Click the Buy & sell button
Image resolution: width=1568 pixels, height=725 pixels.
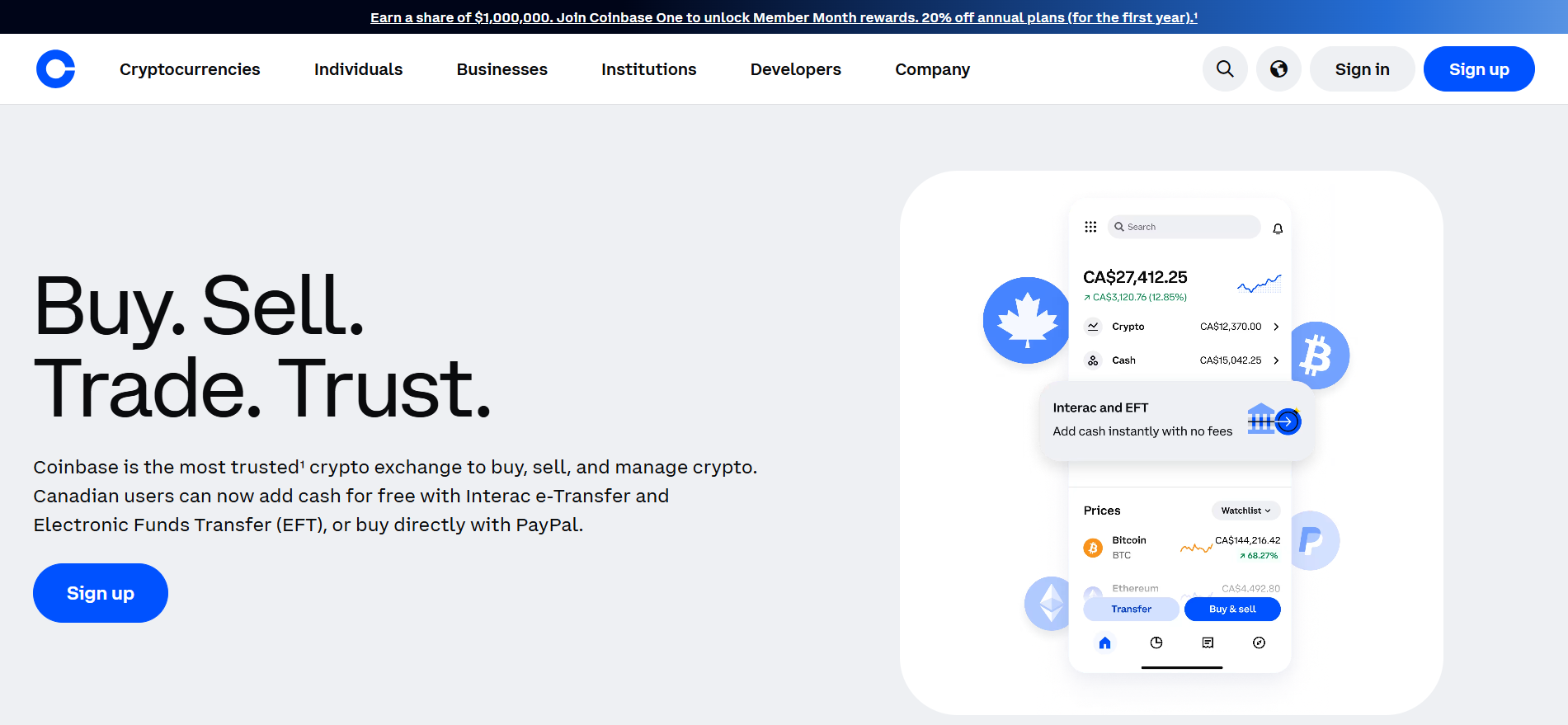(1232, 609)
